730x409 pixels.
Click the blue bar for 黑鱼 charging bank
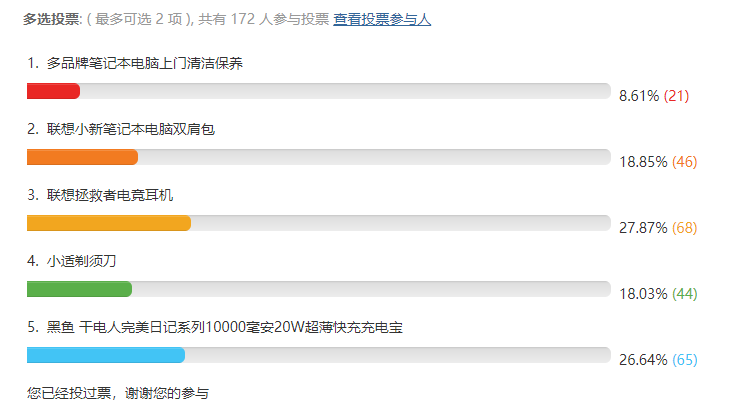point(106,355)
